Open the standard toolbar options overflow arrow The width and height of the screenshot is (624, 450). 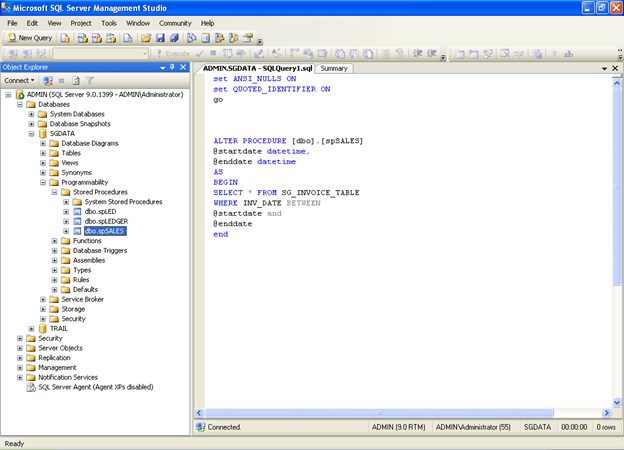coord(259,40)
